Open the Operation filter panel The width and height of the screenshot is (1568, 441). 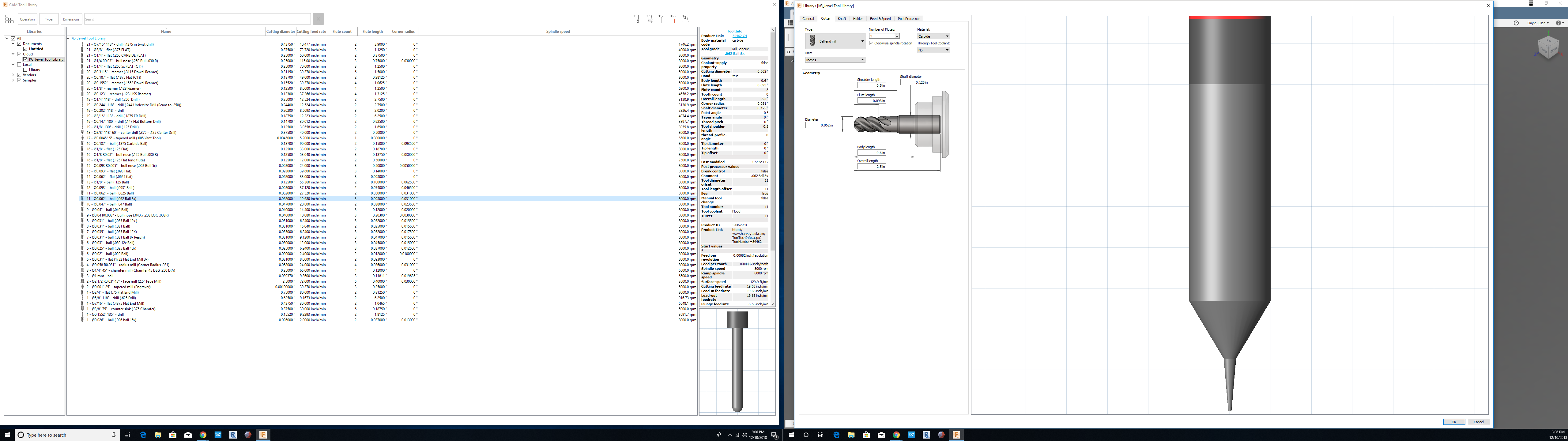coord(27,19)
